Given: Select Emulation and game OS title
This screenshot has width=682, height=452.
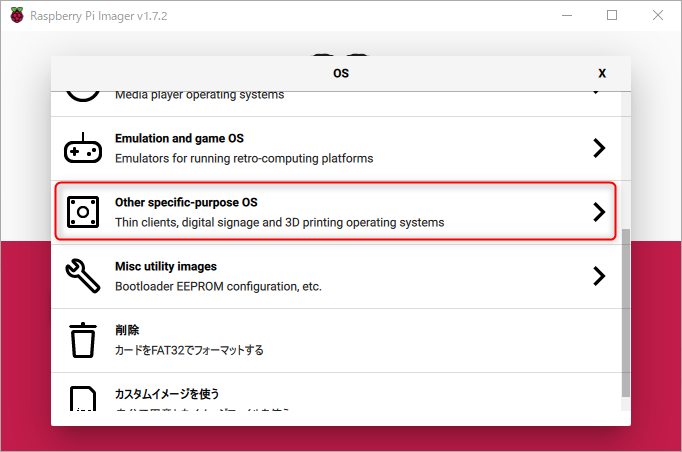Looking at the screenshot, I should click(x=179, y=138).
